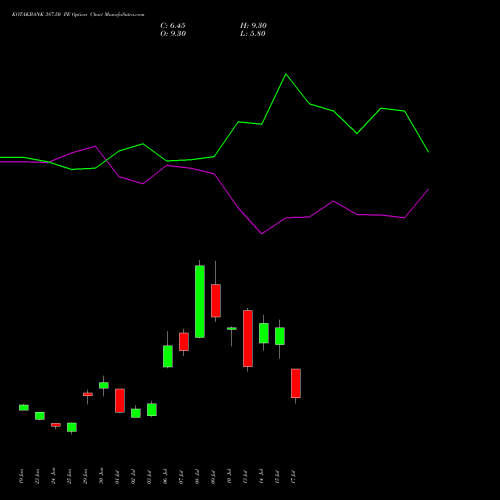This screenshot has width=500, height=500.
Task: Click the green candlestick for 06 Jul
Action: [168, 356]
